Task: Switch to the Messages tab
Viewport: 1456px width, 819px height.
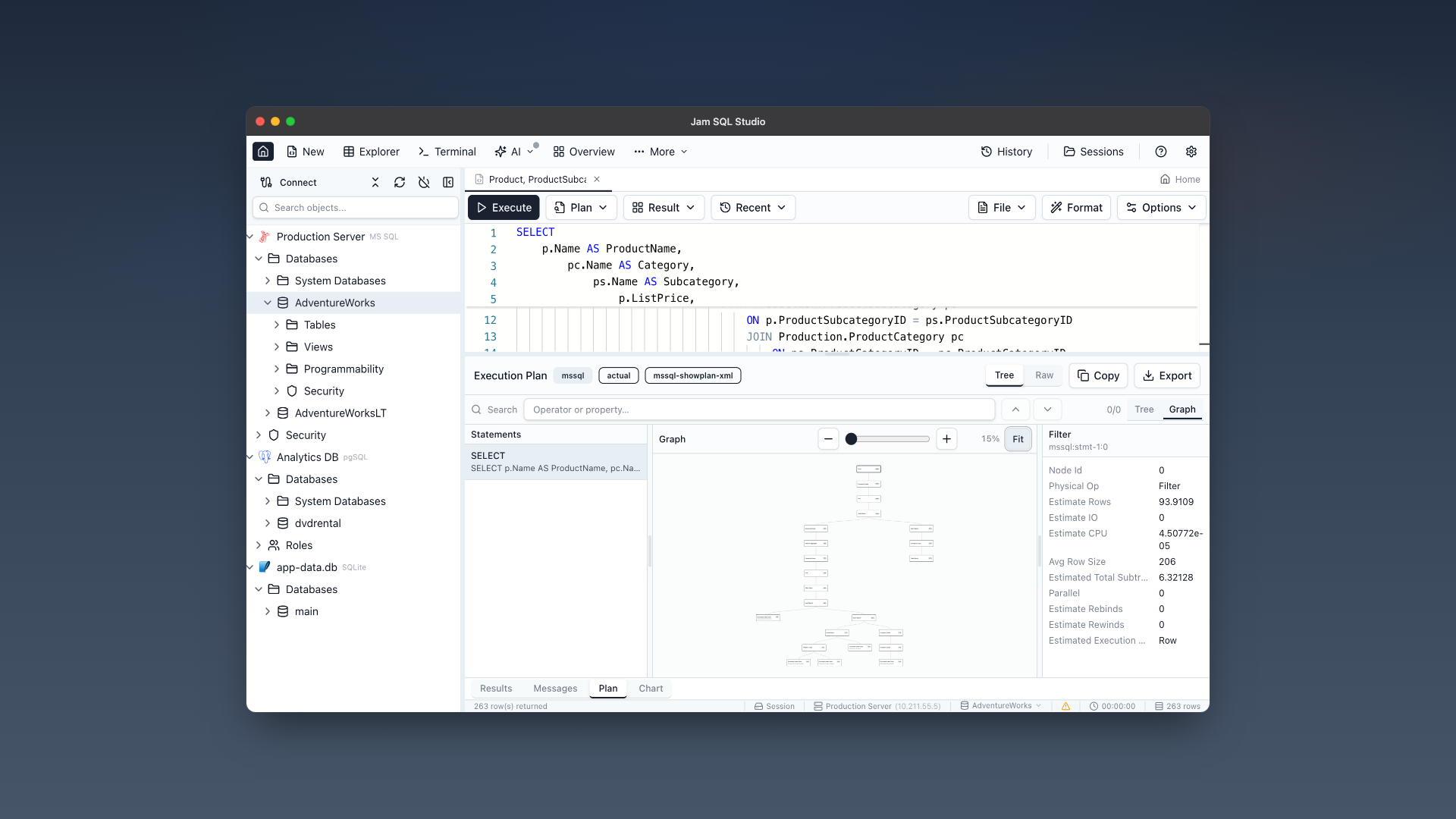Action: point(555,688)
